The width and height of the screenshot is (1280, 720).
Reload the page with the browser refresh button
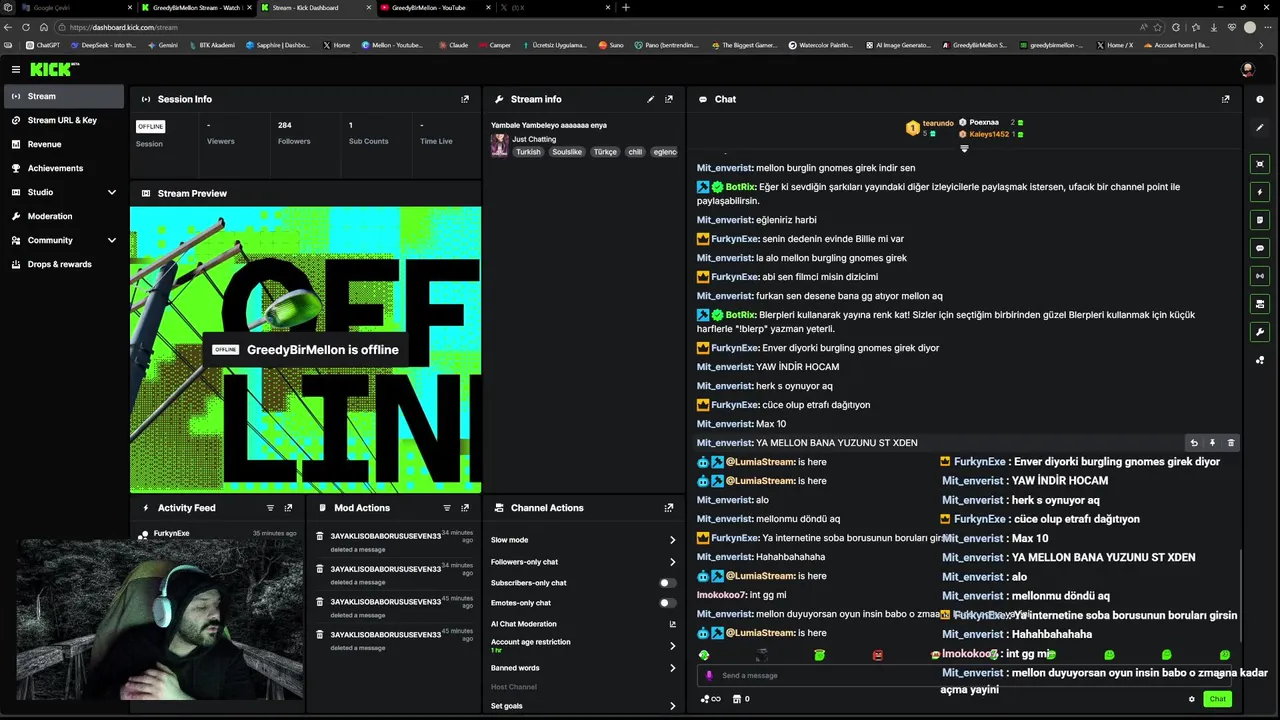click(26, 27)
